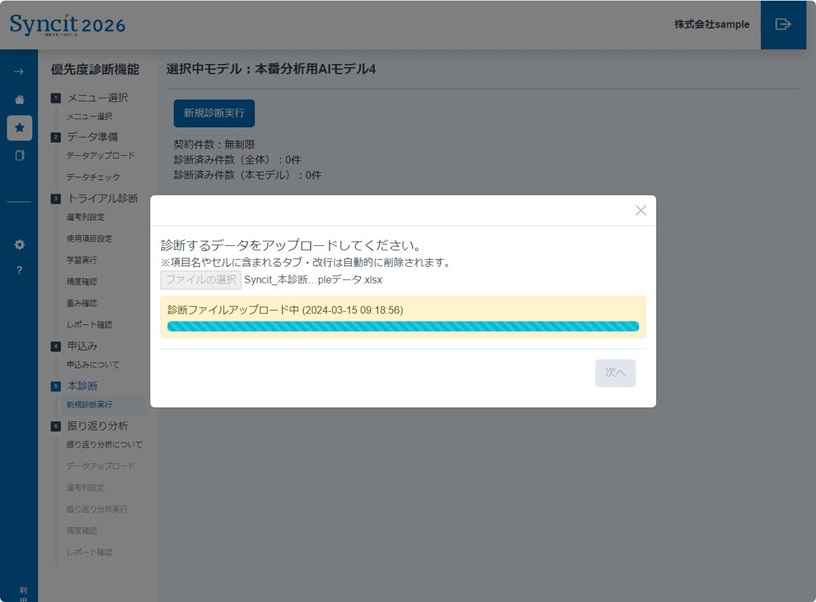Expand the 振り返り分析 section header

97,426
